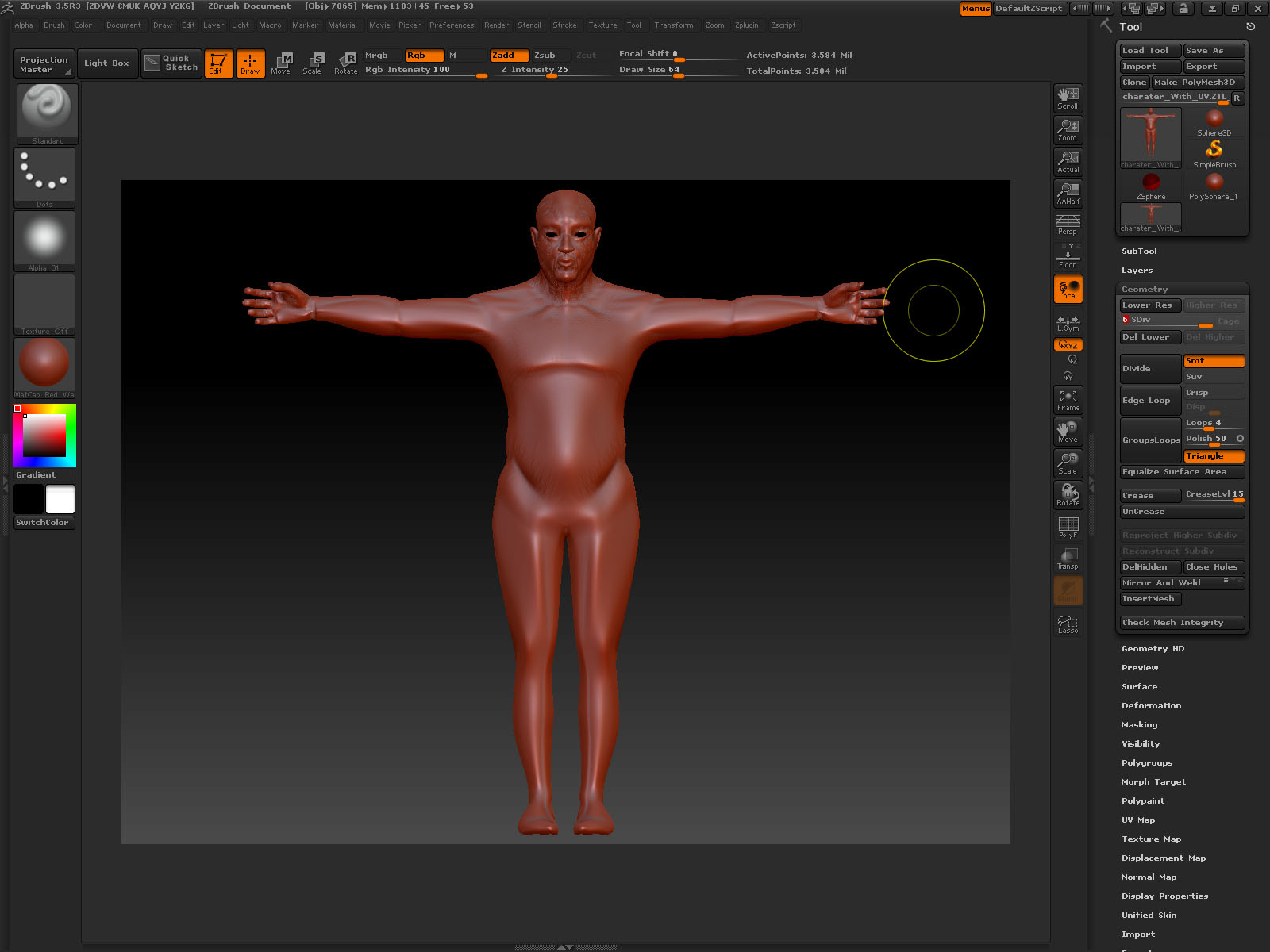Click the Move view icon in right shelf
Screen dimensions: 1270x952
point(1068,432)
